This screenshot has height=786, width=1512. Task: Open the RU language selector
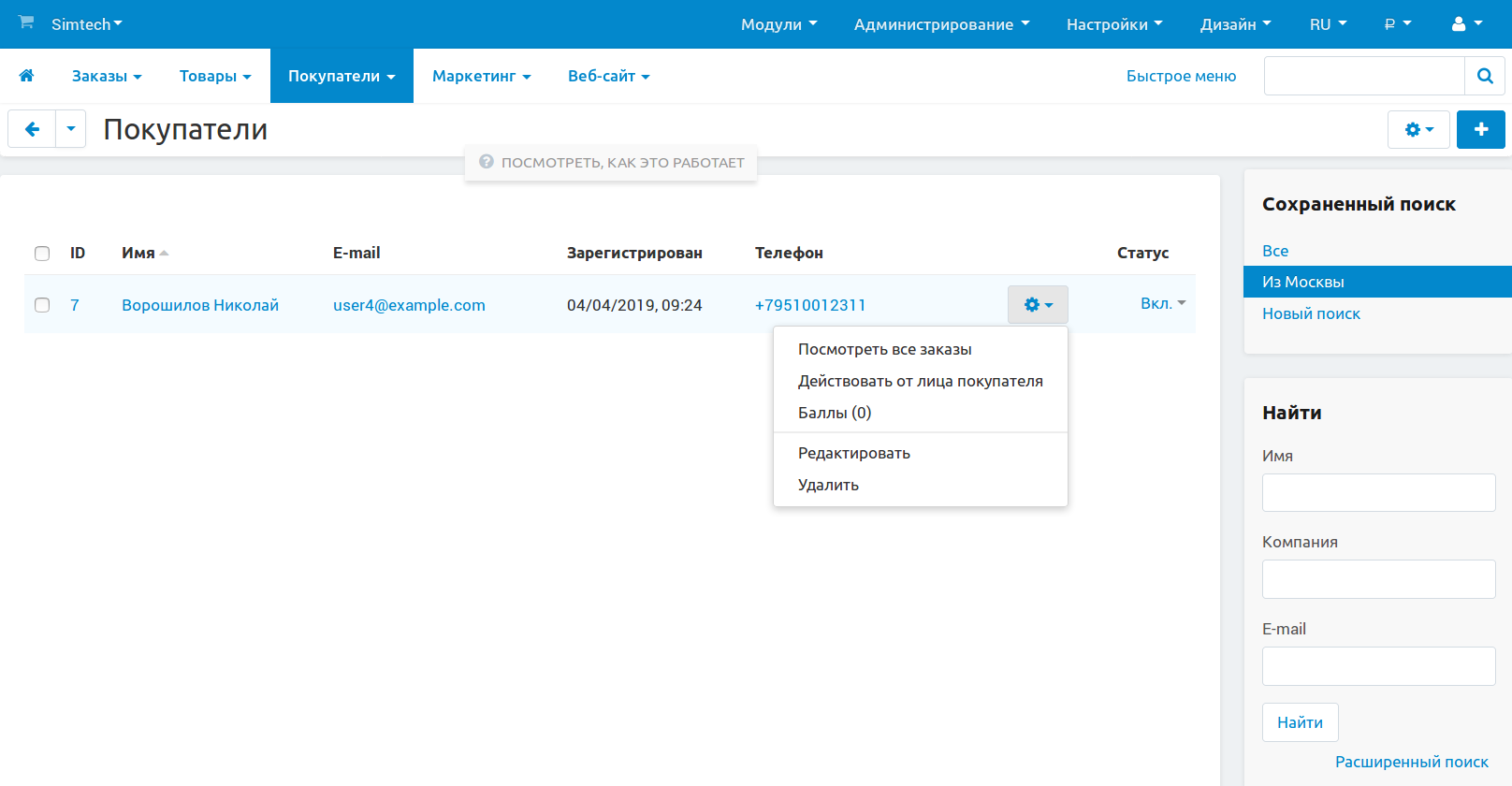pos(1328,24)
